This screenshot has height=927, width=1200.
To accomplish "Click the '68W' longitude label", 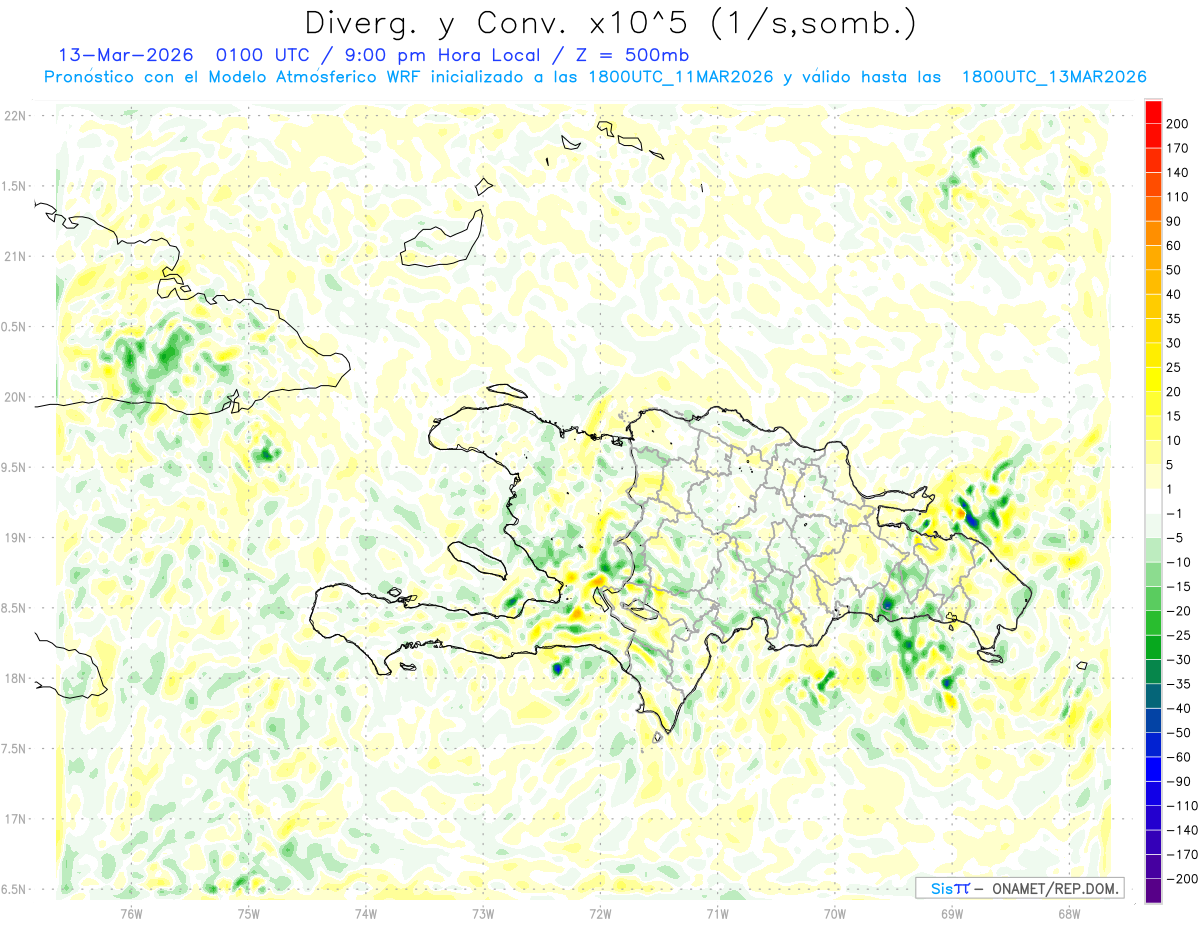I will (1069, 915).
